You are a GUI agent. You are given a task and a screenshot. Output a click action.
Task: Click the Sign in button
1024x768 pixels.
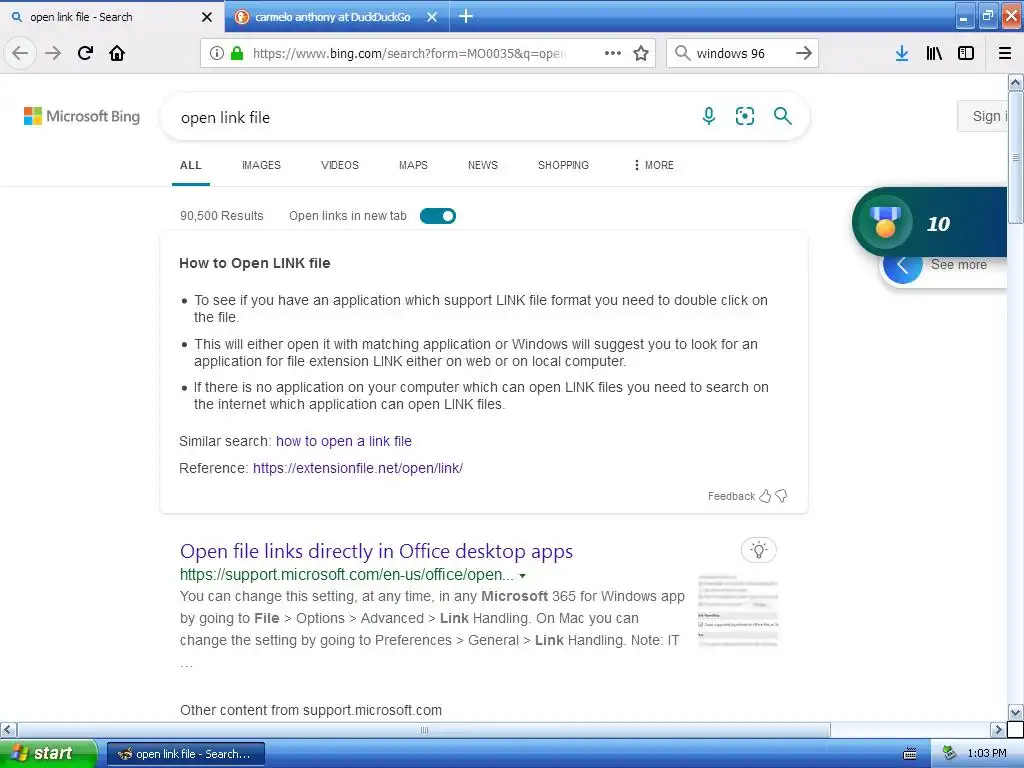pyautogui.click(x=983, y=116)
